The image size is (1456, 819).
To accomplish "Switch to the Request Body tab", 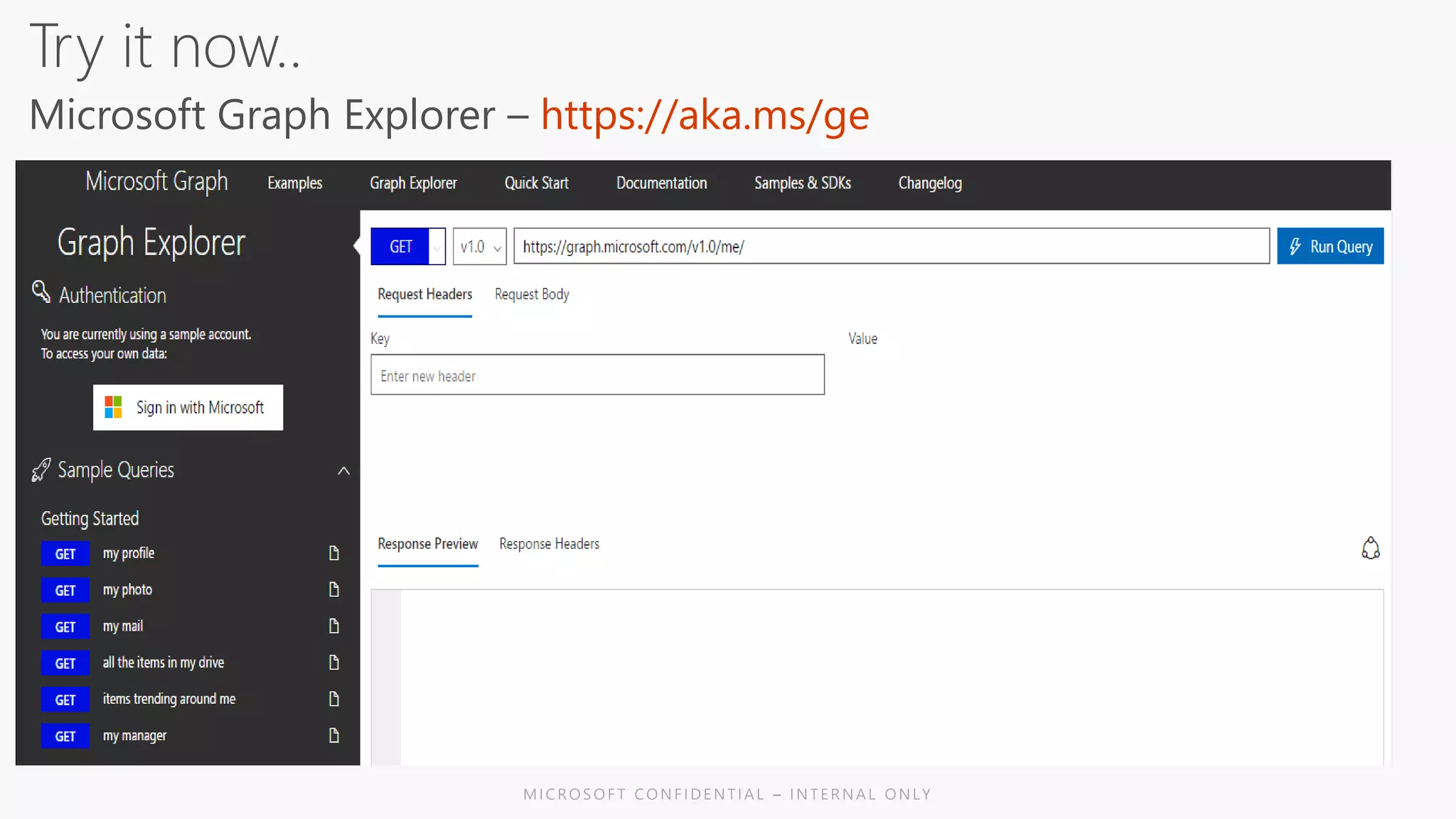I will point(532,294).
